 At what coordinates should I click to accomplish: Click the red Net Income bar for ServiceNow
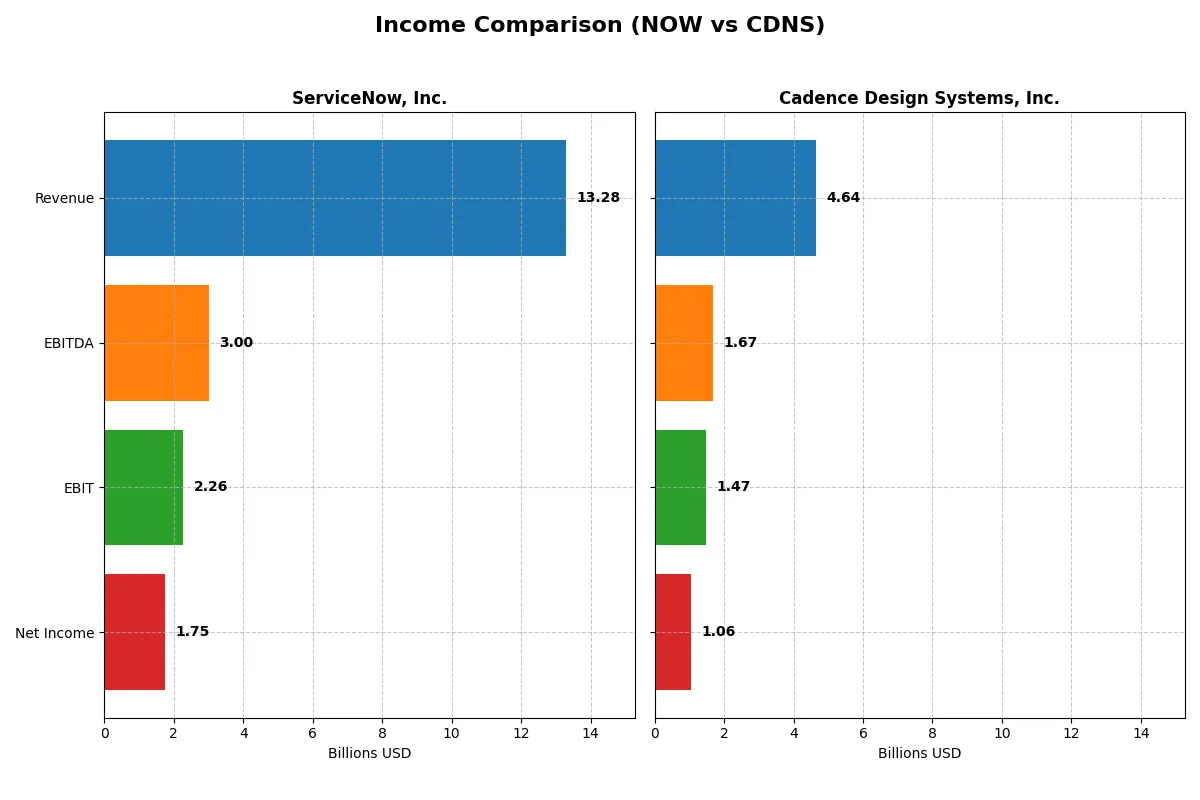pos(133,632)
